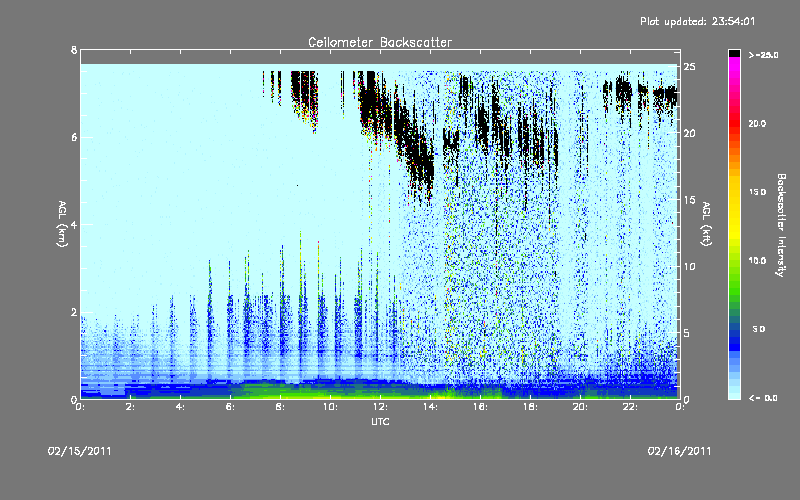Click the ">-25.0" colorbar label
800x500 pixels.
[763, 55]
